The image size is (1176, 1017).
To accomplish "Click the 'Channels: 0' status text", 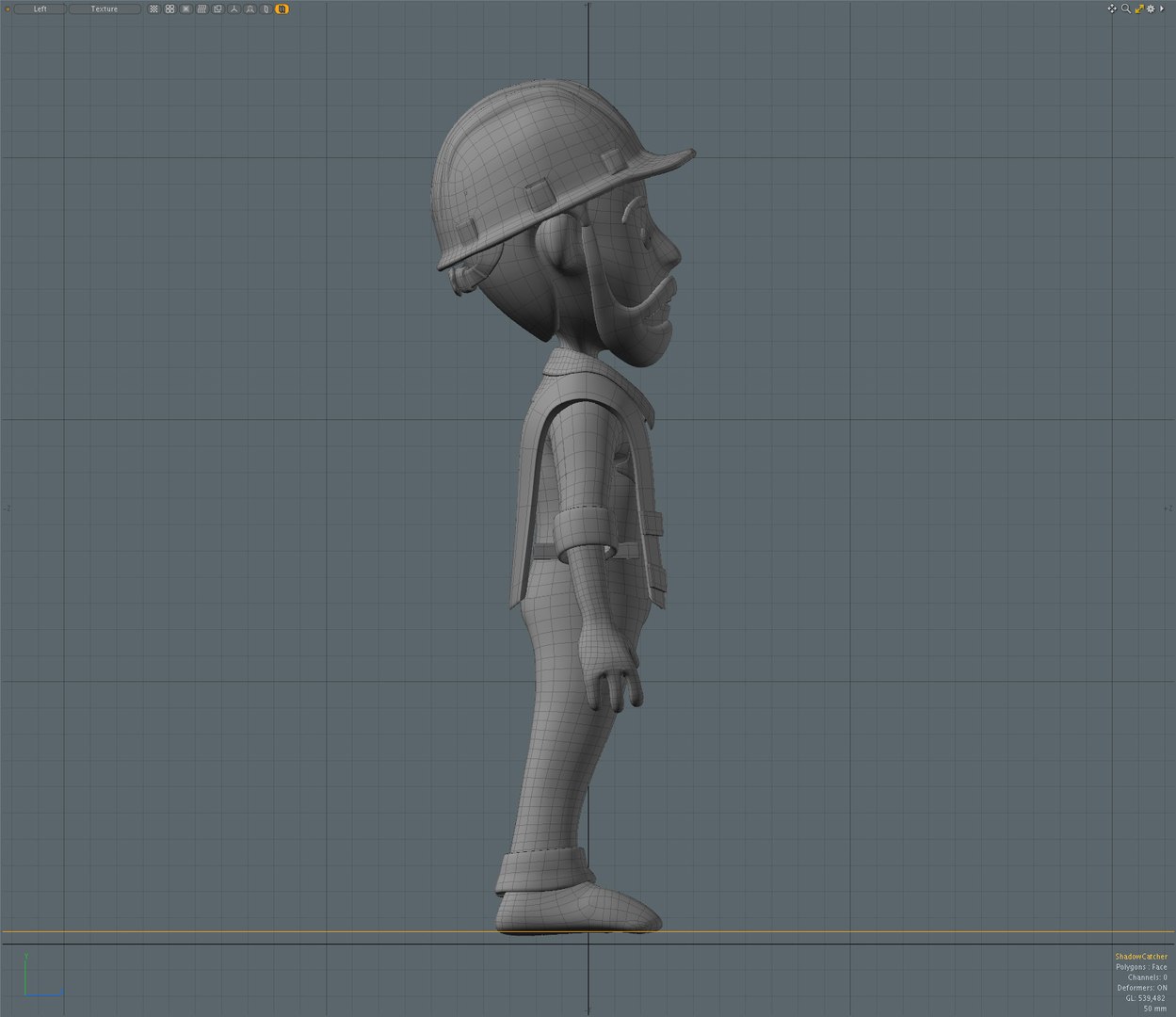I will [1146, 977].
